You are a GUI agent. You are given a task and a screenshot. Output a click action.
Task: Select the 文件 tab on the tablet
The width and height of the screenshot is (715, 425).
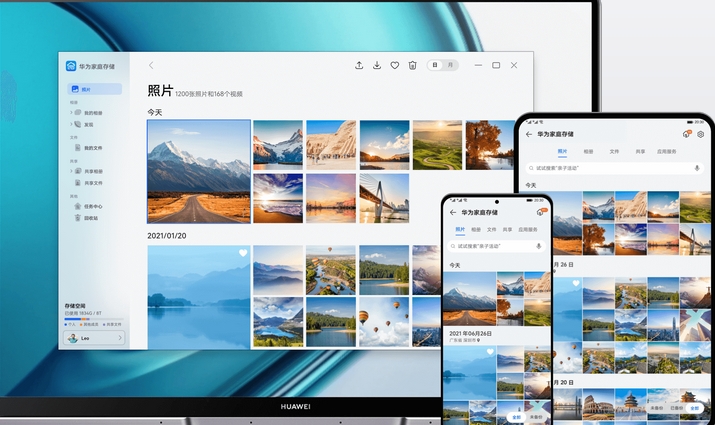[614, 151]
